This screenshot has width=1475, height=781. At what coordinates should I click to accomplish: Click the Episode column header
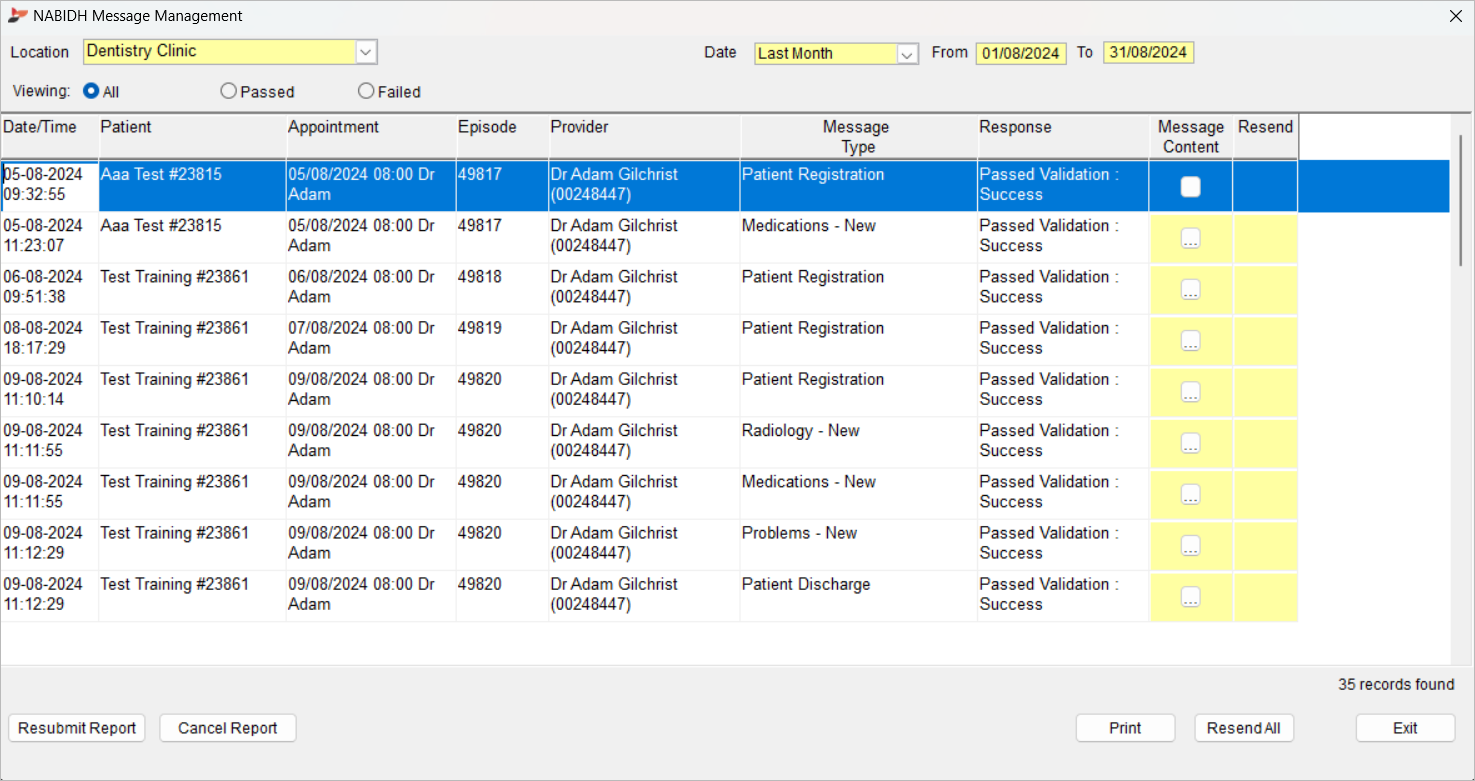[502, 137]
